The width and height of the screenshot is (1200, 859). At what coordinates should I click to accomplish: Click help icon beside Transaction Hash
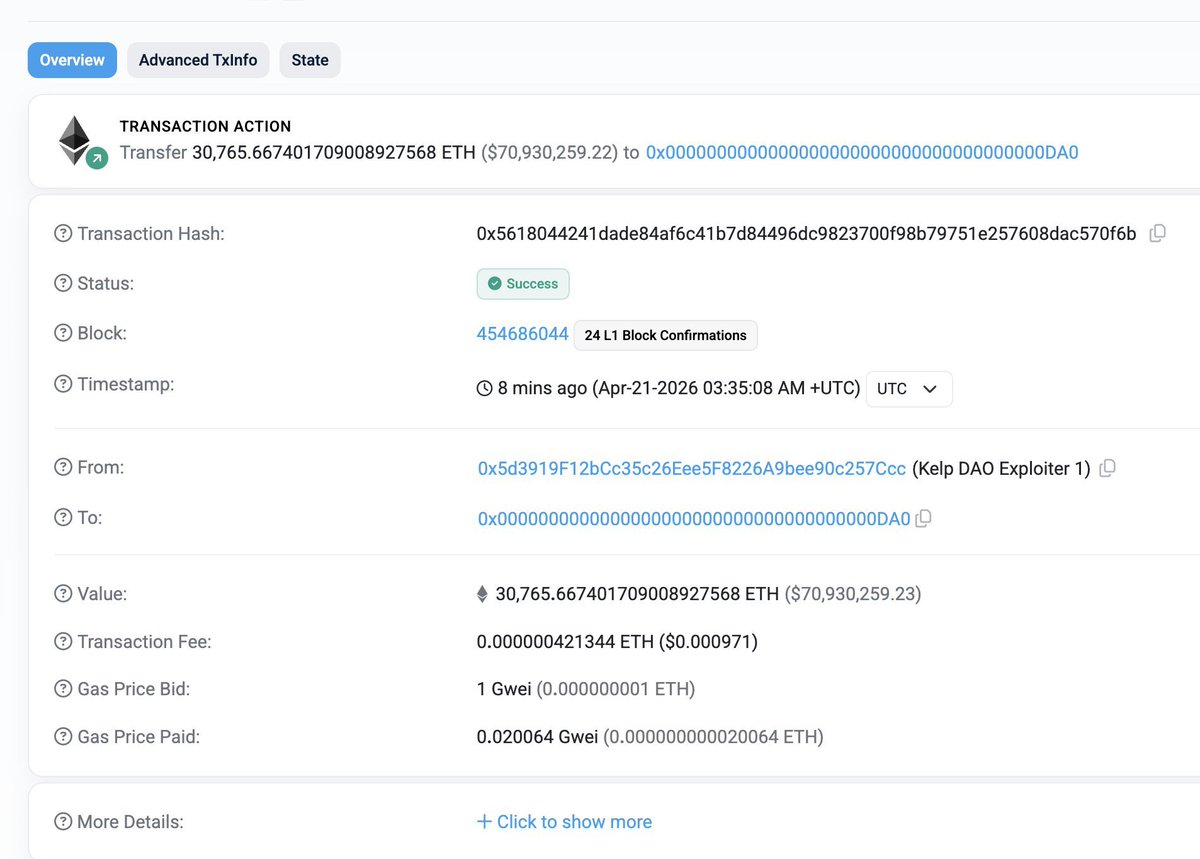click(63, 234)
